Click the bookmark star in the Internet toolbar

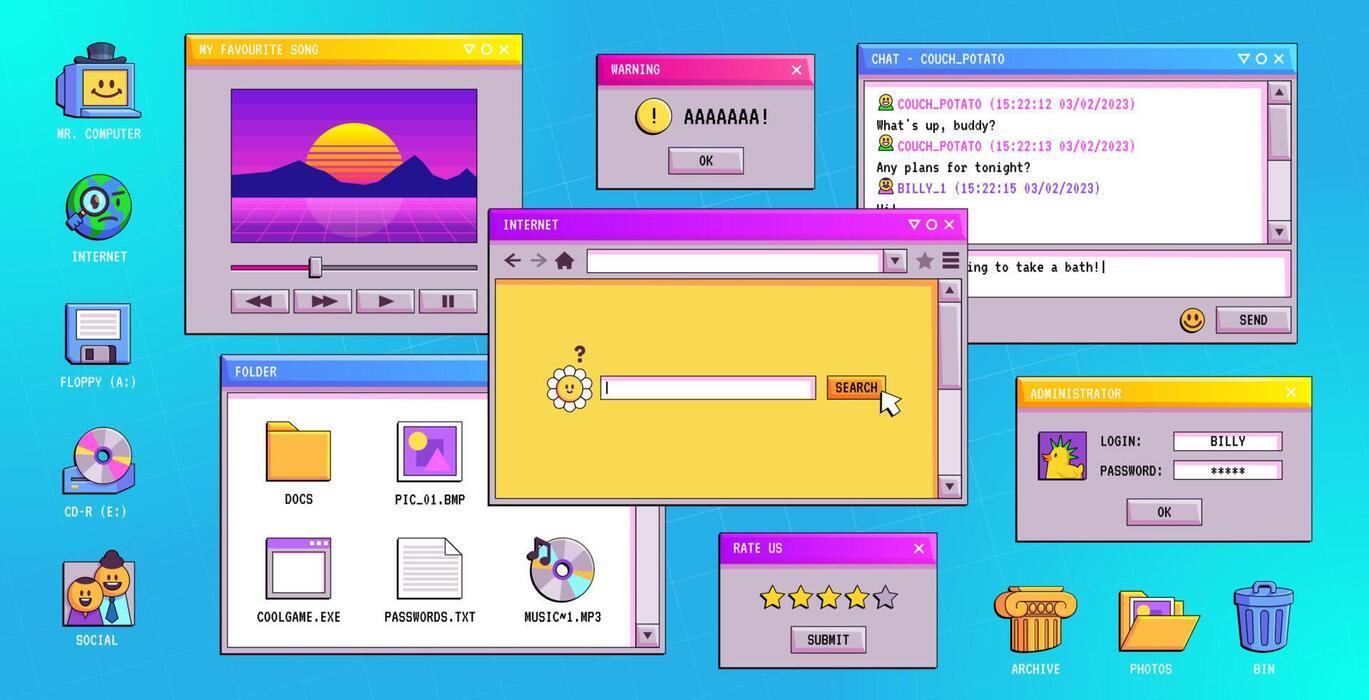[x=923, y=260]
